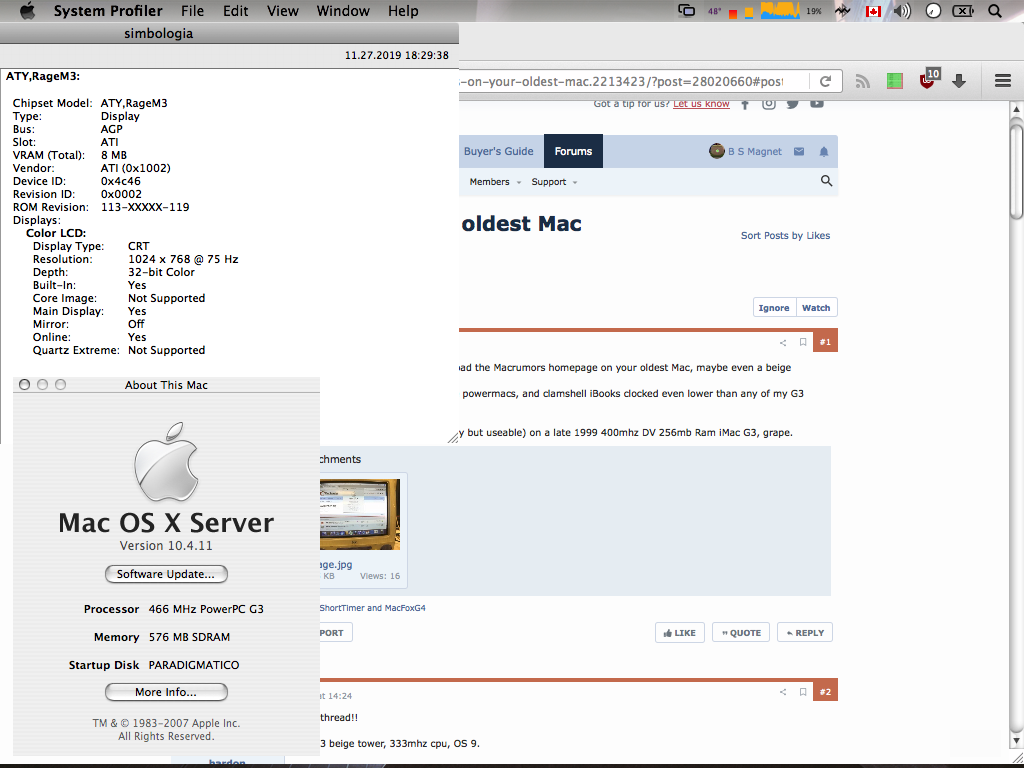Click the '1024 x 768 @ 75 Hz' resolution value
The width and height of the screenshot is (1024, 768).
coord(183,259)
